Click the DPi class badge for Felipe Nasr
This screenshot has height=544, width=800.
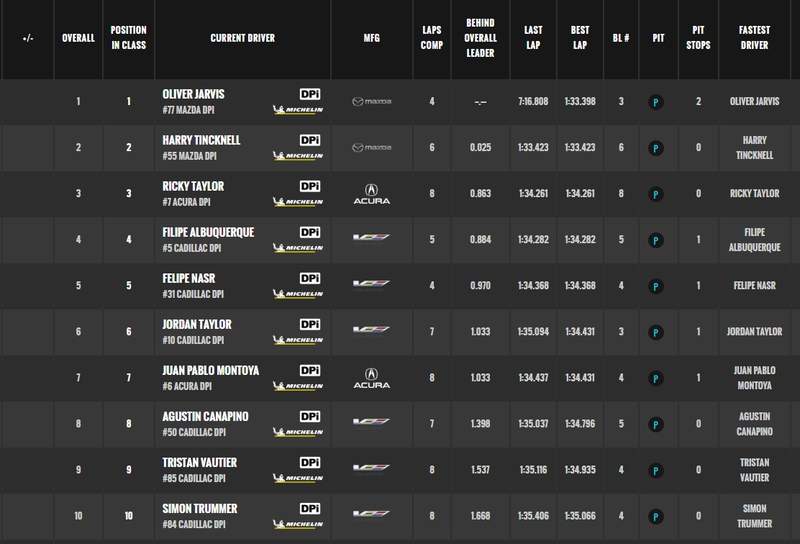point(310,278)
